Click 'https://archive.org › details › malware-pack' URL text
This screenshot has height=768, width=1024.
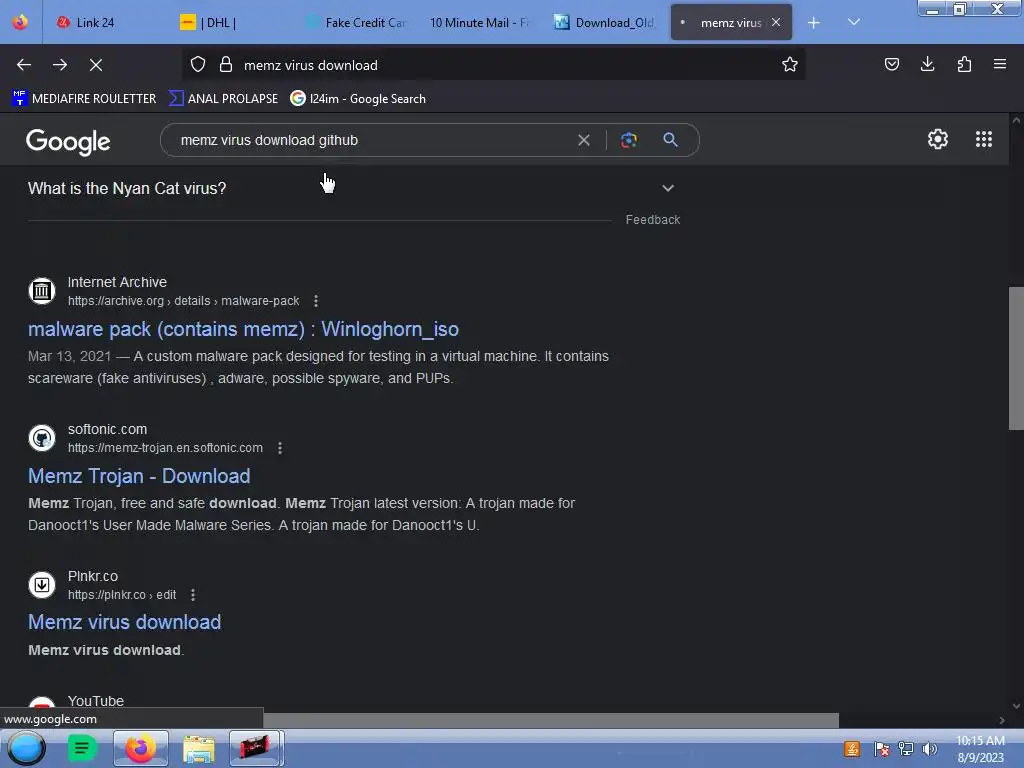click(x=184, y=301)
